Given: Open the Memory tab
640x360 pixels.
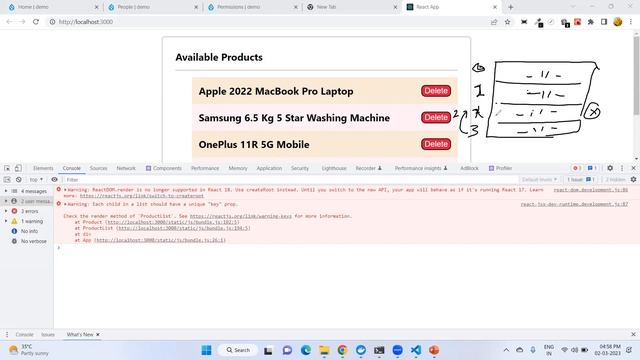Looking at the screenshot, I should pyautogui.click(x=238, y=168).
